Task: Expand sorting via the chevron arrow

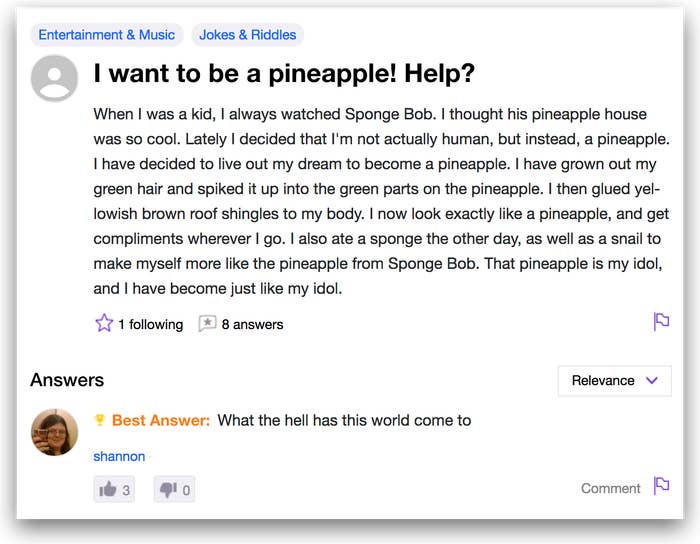Action: (x=652, y=380)
